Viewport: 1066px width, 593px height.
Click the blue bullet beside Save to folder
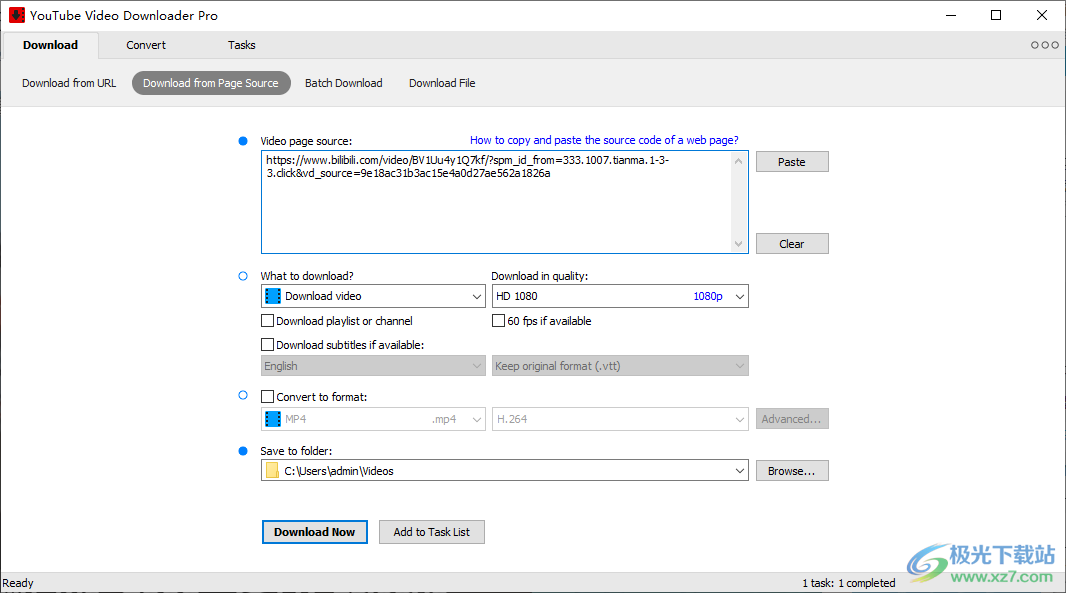243,451
